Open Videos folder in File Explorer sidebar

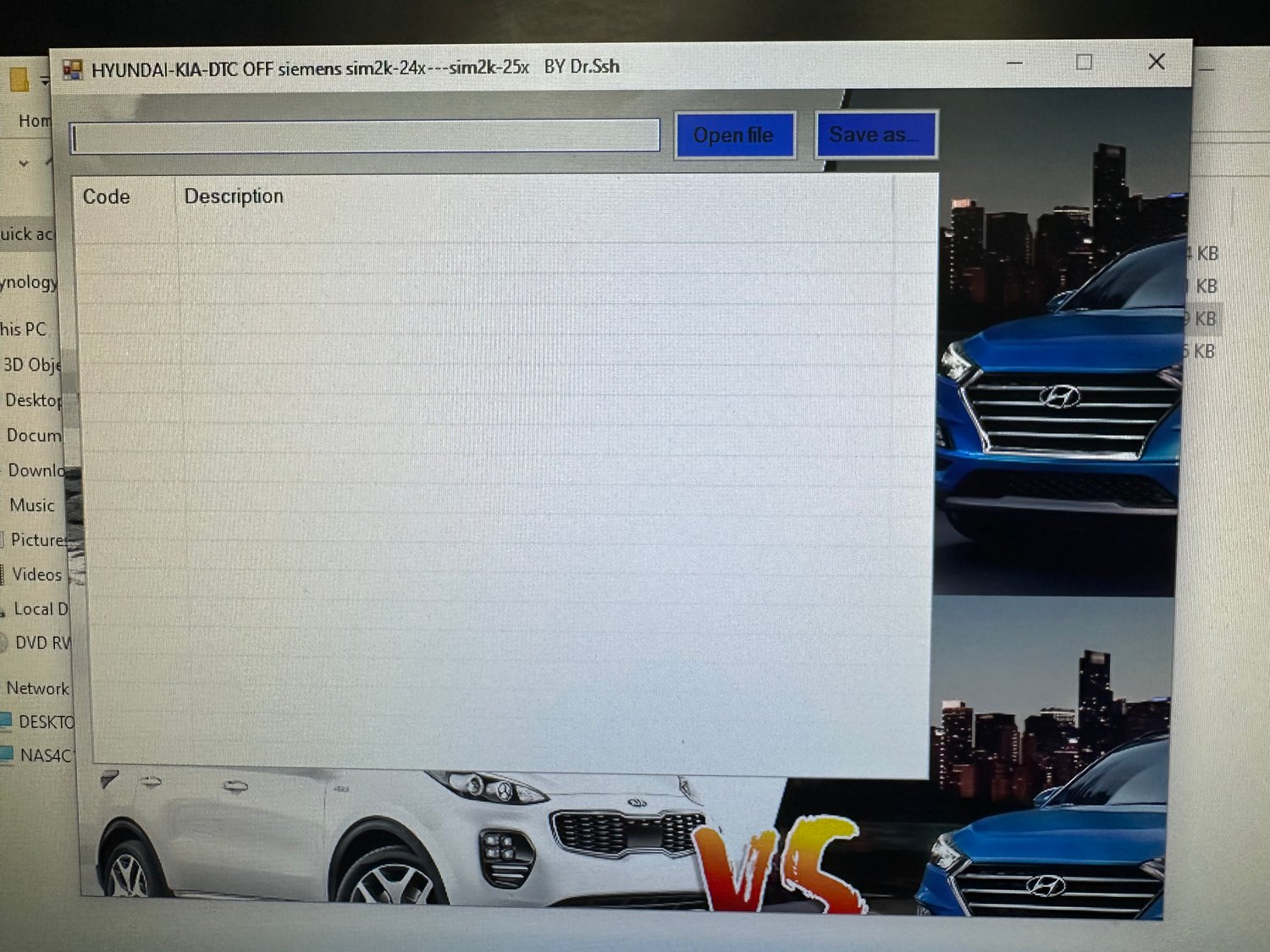point(36,575)
